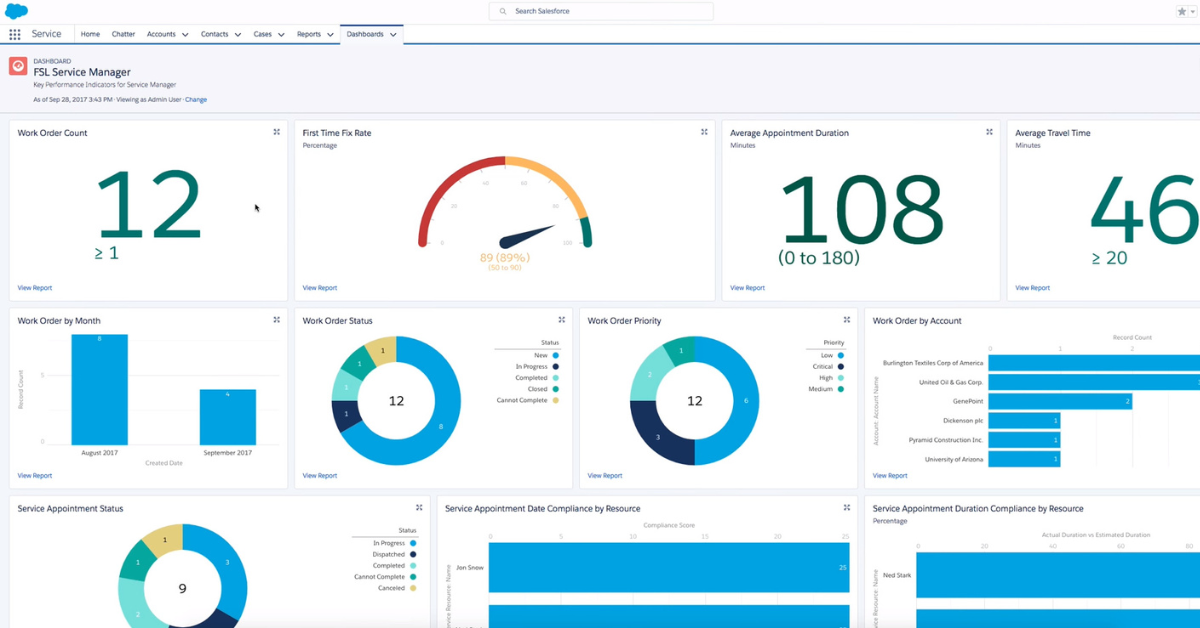The height and width of the screenshot is (628, 1200).
Task: Expand the Service Appointment Status widget
Action: click(419, 508)
